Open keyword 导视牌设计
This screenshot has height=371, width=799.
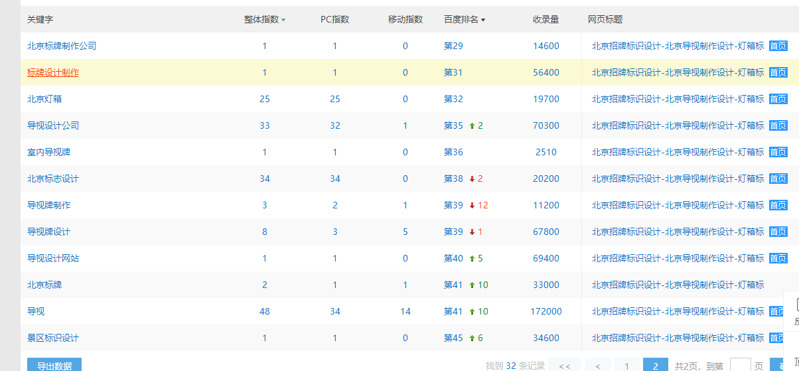(49, 231)
